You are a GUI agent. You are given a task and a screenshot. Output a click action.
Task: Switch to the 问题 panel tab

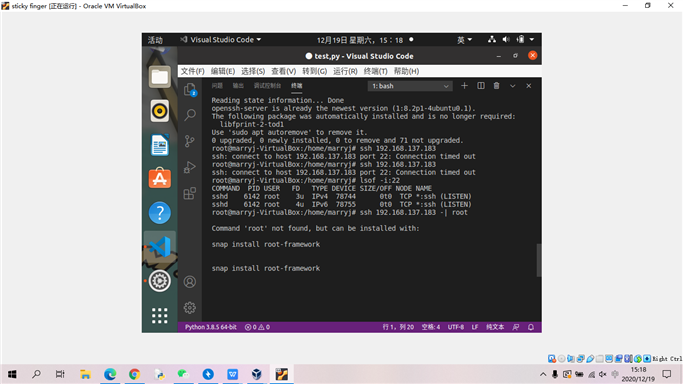[x=217, y=86]
